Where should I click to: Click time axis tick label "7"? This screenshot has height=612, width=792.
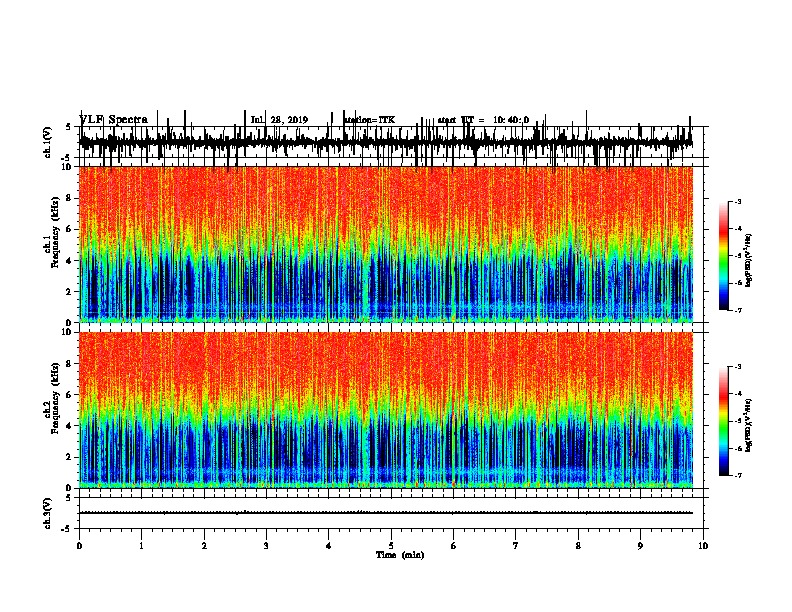[x=516, y=546]
